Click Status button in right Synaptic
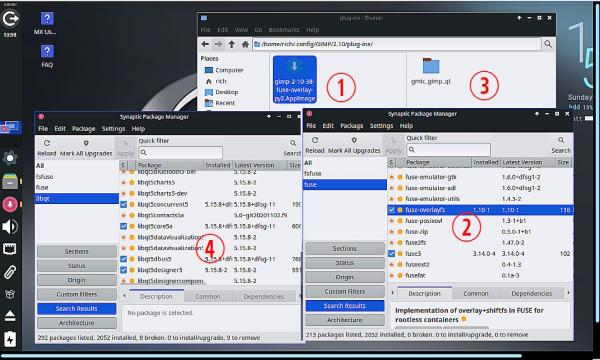The image size is (600, 360). pyautogui.click(x=345, y=263)
